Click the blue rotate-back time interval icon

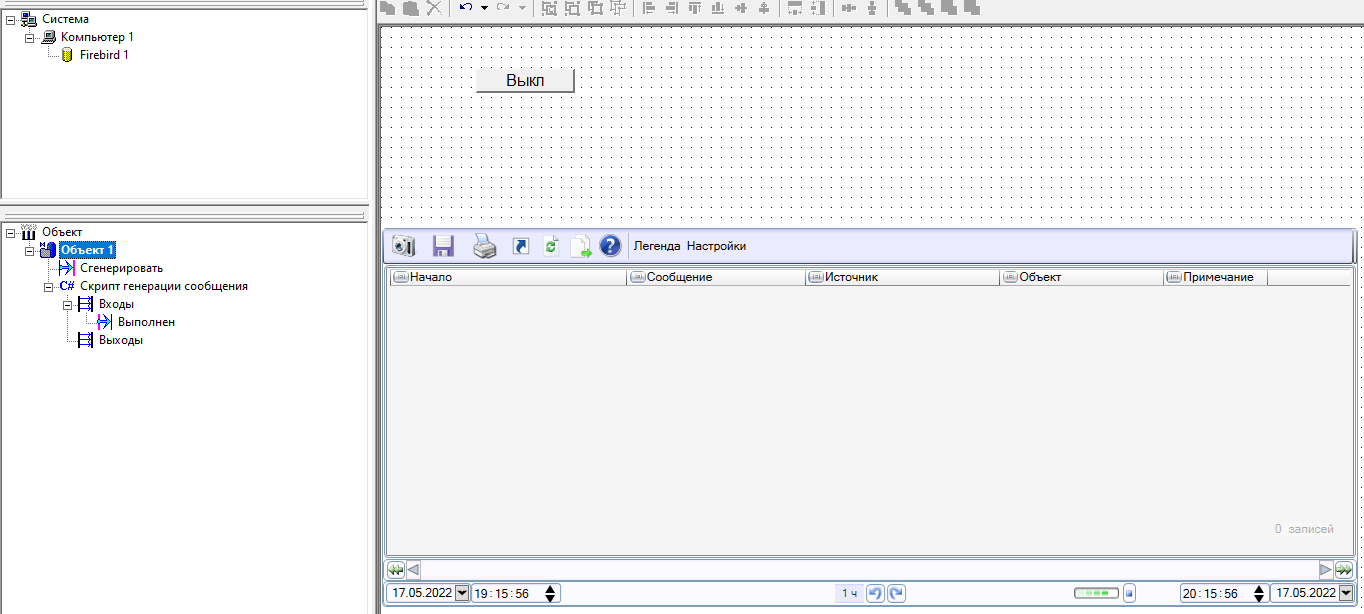pyautogui.click(x=875, y=593)
